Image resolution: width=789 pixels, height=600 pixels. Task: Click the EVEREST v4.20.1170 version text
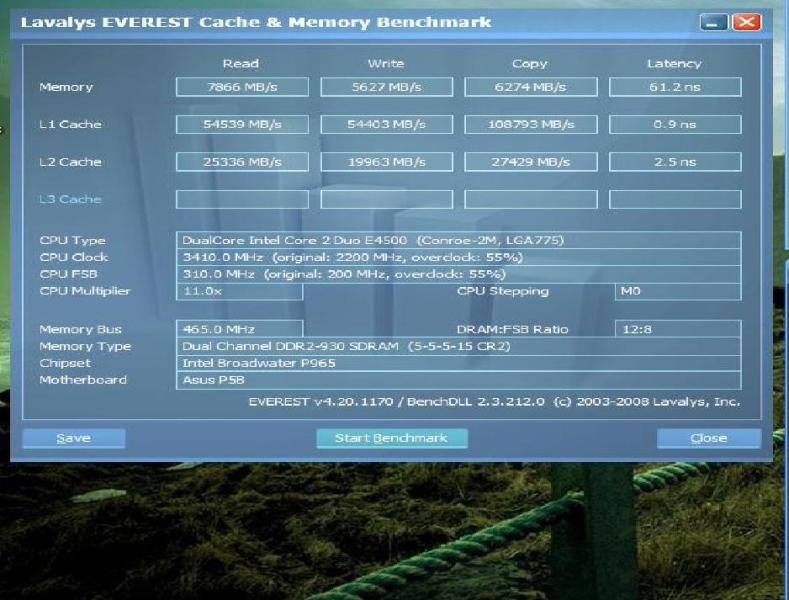[x=494, y=402]
